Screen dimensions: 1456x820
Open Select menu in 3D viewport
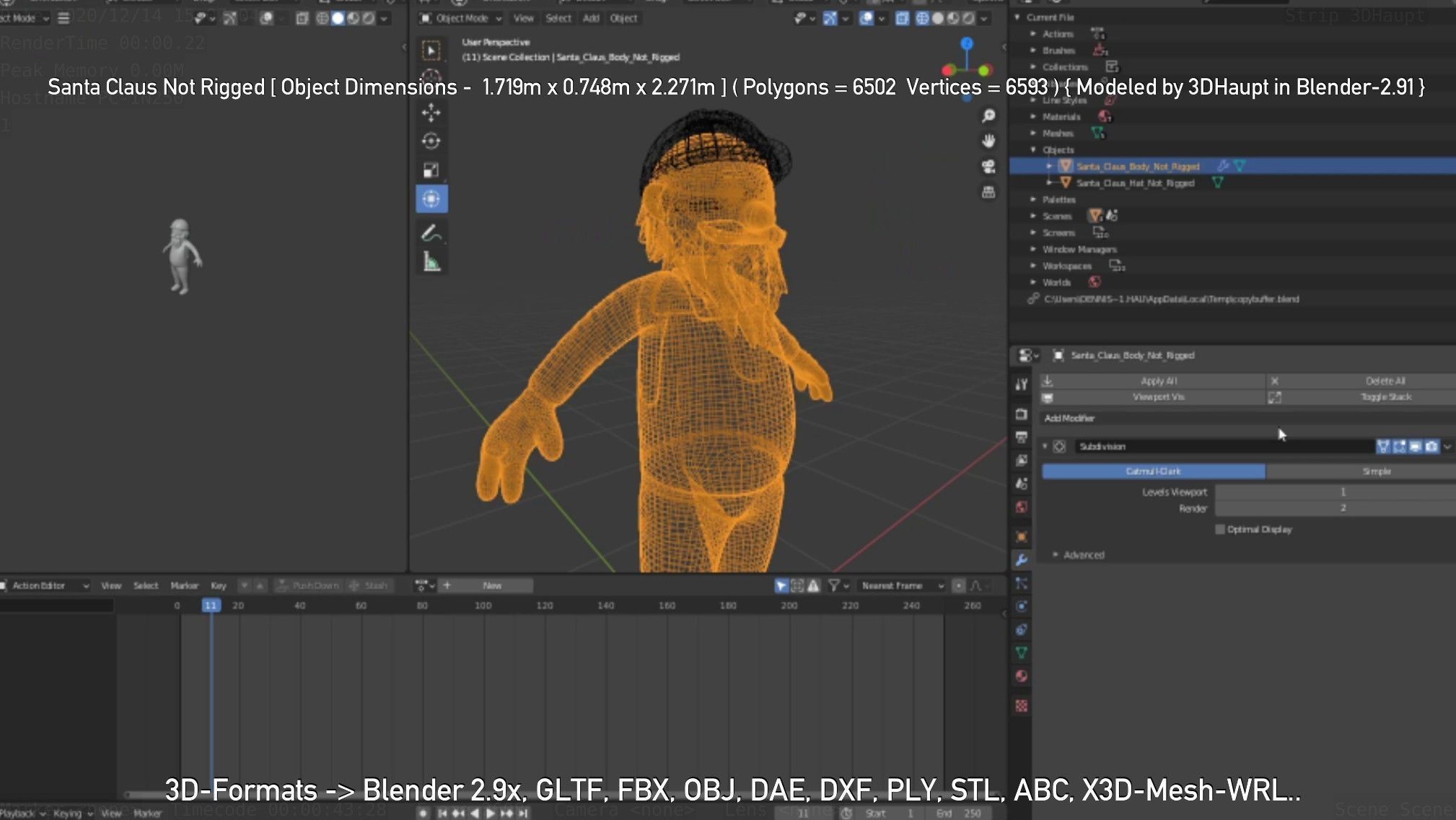(x=558, y=18)
